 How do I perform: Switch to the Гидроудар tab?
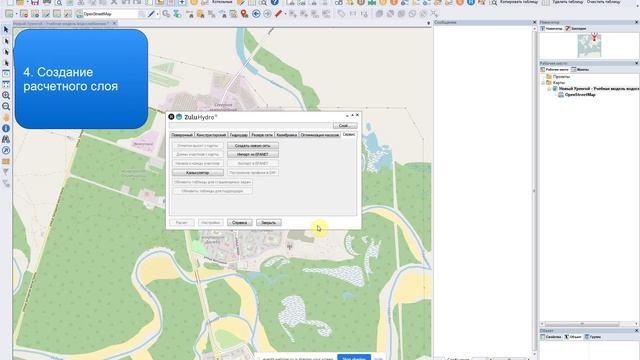(x=239, y=135)
